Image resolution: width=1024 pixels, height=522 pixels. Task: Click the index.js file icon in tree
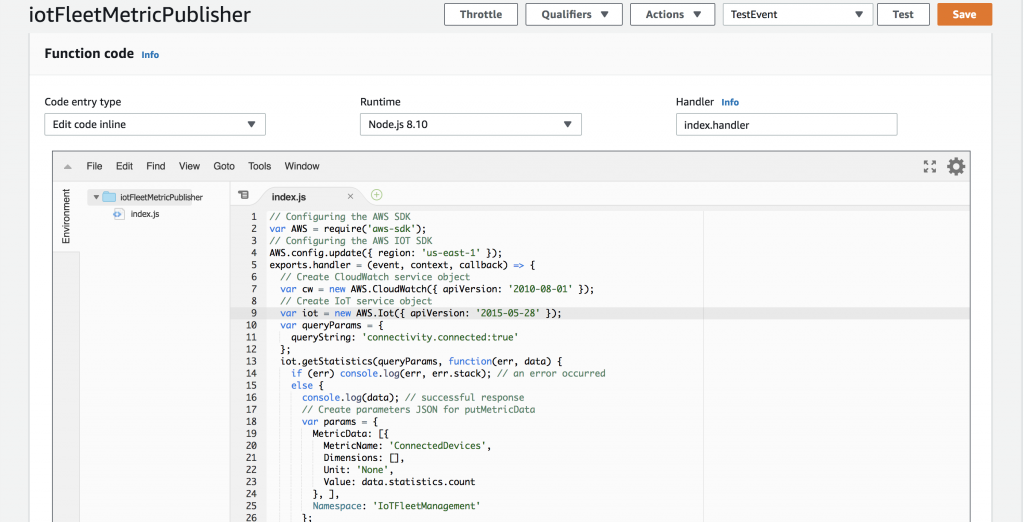point(118,214)
